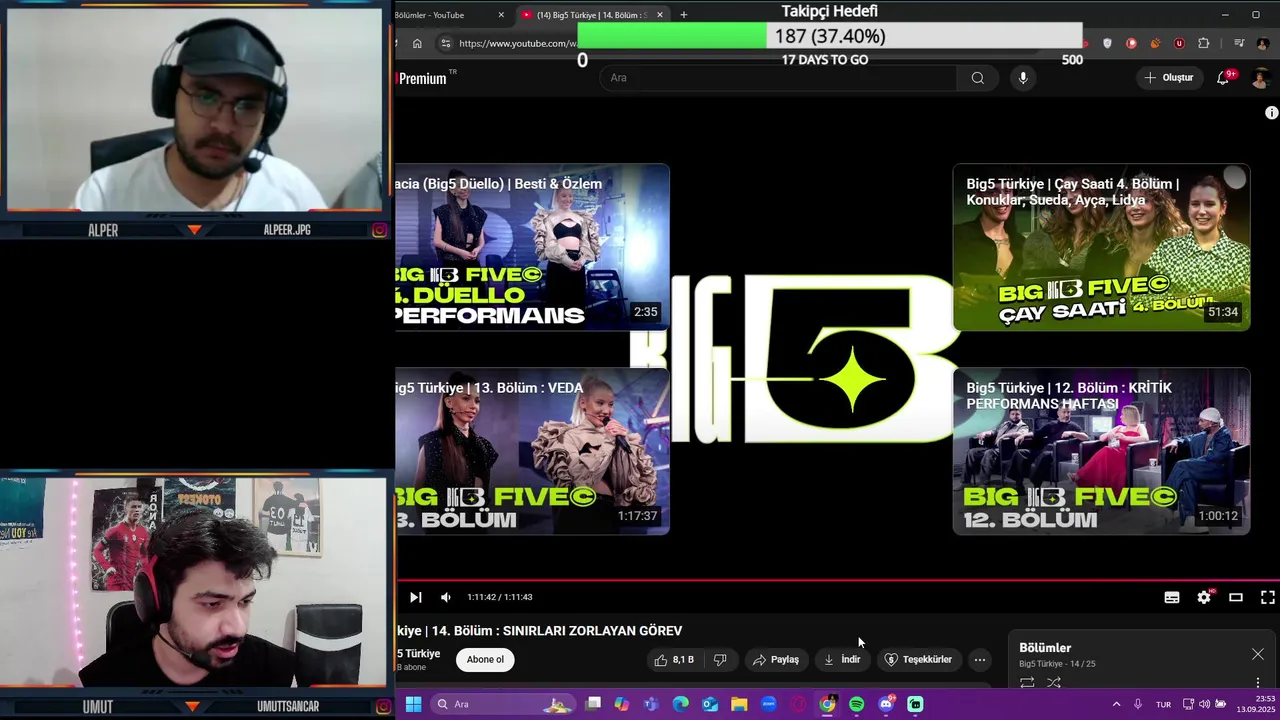Open the three-dot more actions menu

(x=980, y=660)
